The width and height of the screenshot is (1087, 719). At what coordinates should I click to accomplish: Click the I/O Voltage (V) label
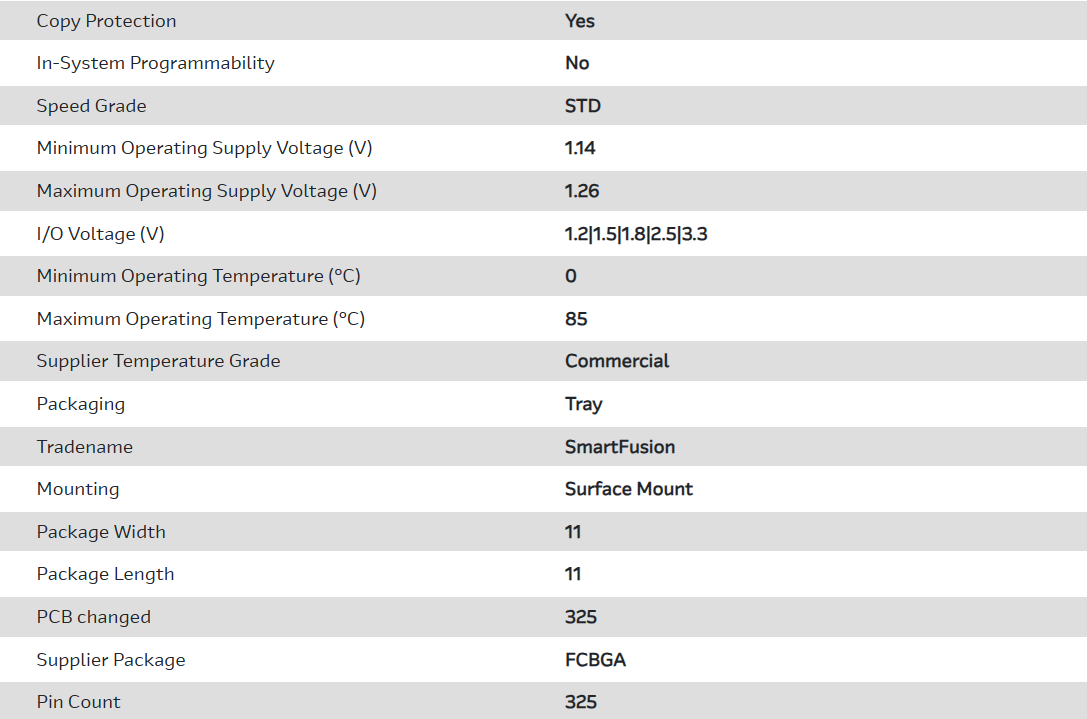100,234
